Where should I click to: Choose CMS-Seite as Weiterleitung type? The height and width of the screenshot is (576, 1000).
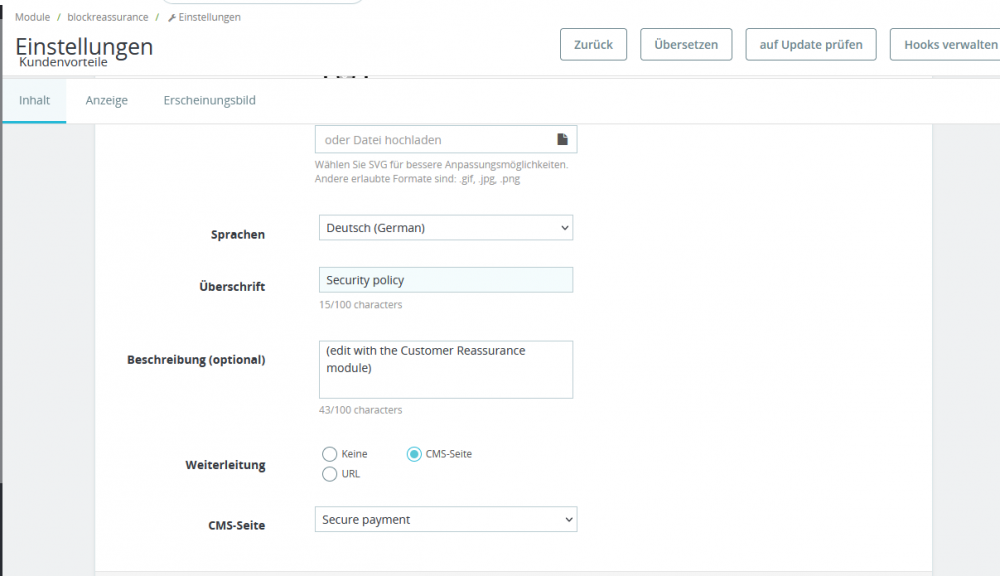click(x=414, y=454)
